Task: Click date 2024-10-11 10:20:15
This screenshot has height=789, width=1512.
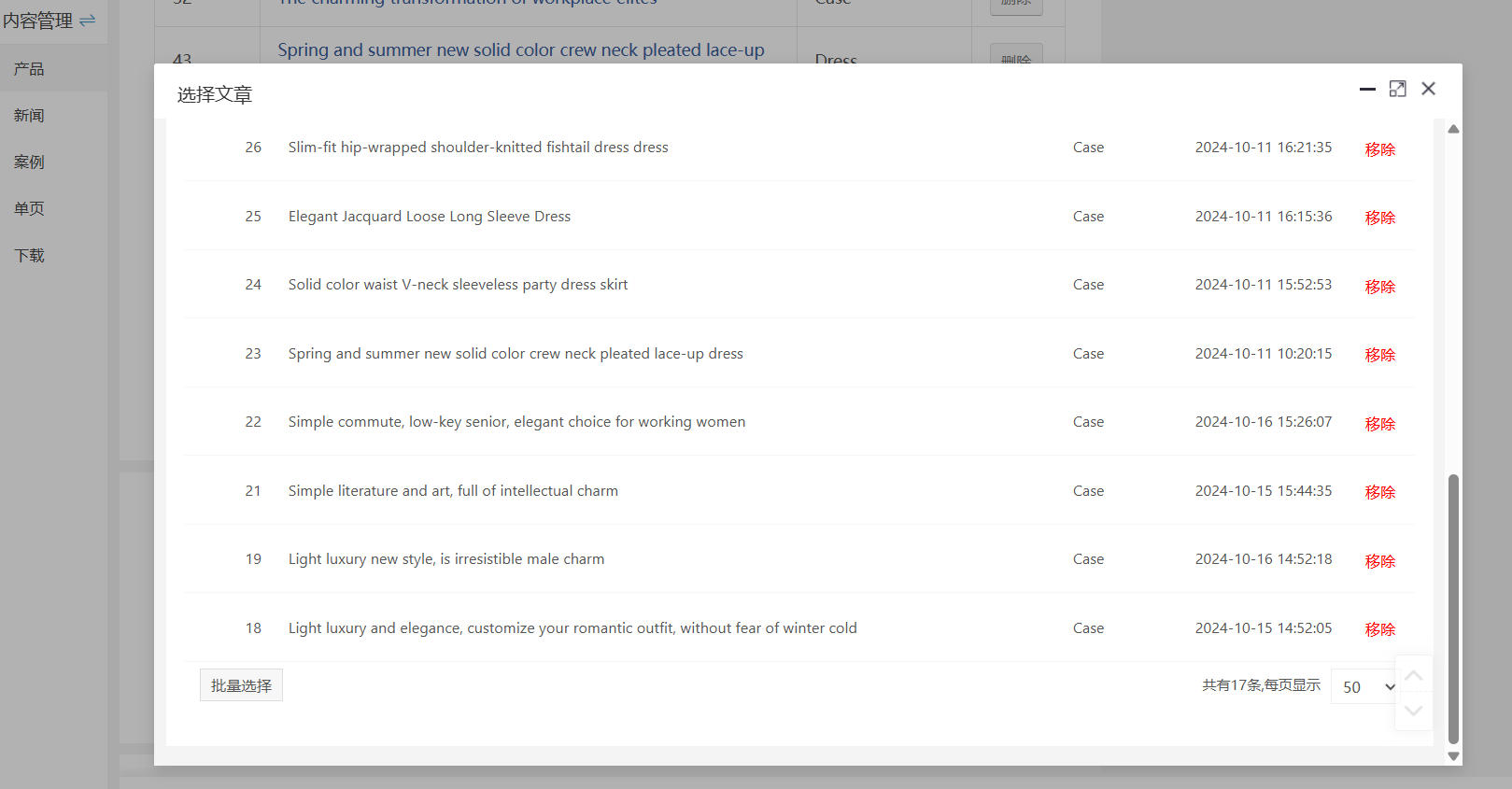Action: pos(1264,354)
